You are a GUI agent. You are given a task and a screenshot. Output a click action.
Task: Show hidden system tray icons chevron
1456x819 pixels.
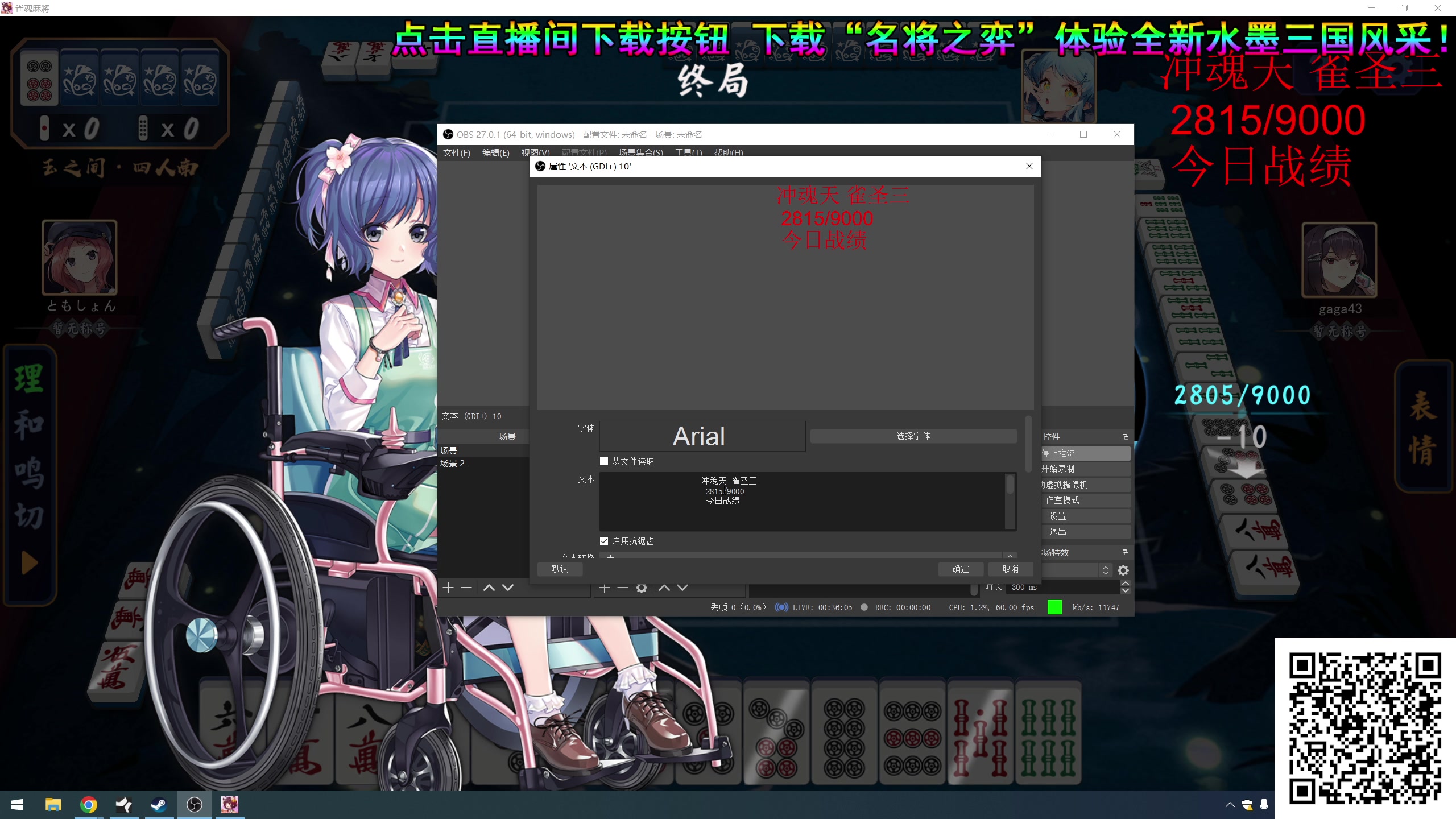coord(1230,805)
